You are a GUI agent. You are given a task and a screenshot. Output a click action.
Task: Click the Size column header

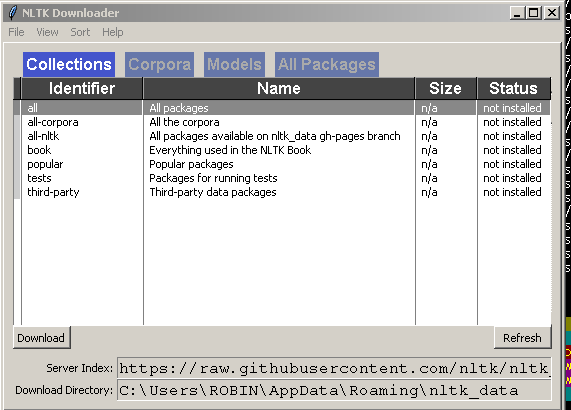point(445,88)
